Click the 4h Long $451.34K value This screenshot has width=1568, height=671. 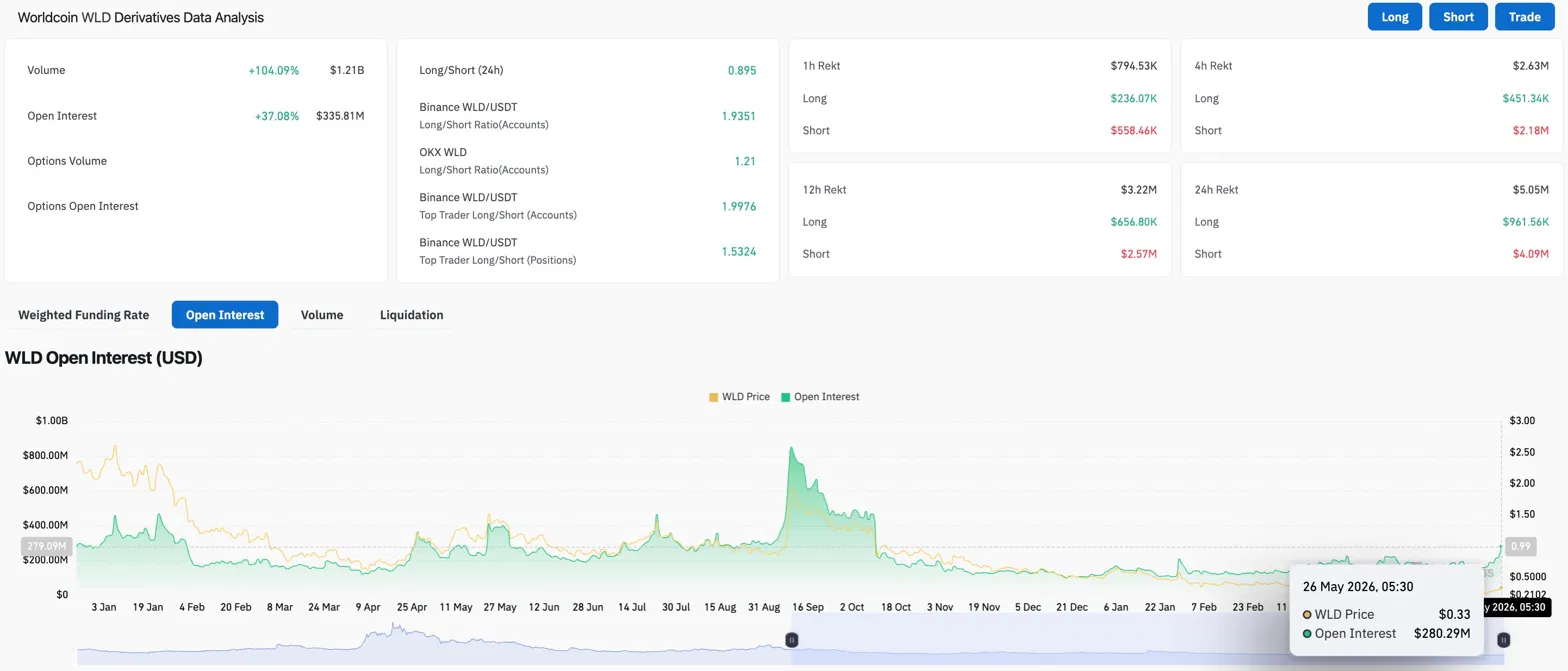pyautogui.click(x=1526, y=99)
